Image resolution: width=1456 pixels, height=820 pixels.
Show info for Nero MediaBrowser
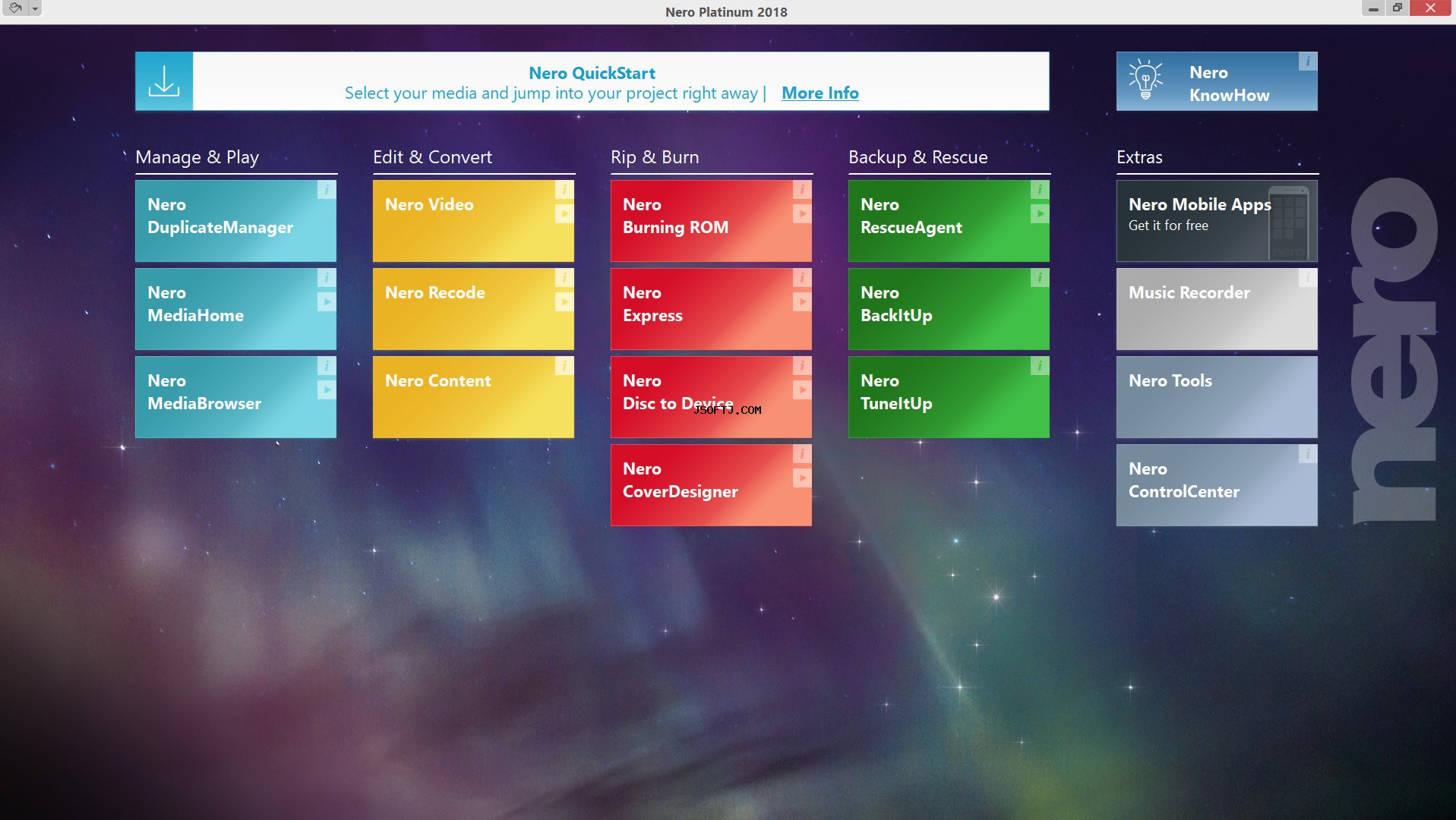pyautogui.click(x=327, y=366)
